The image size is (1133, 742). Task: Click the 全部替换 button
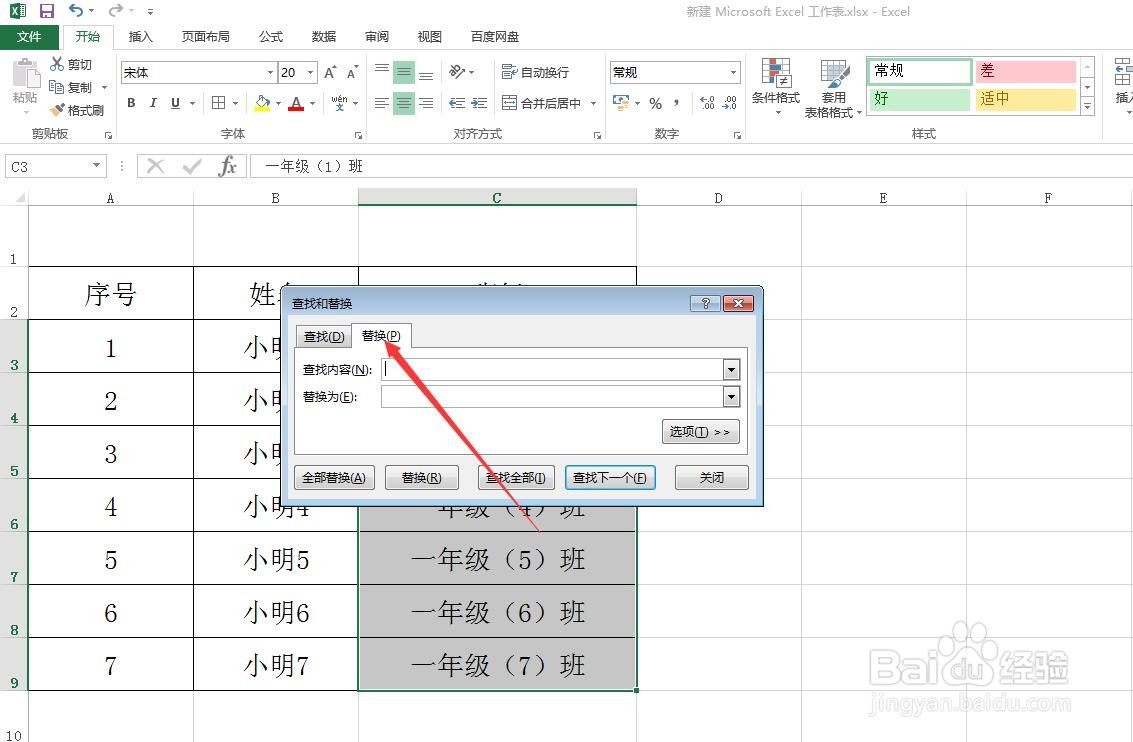(334, 477)
